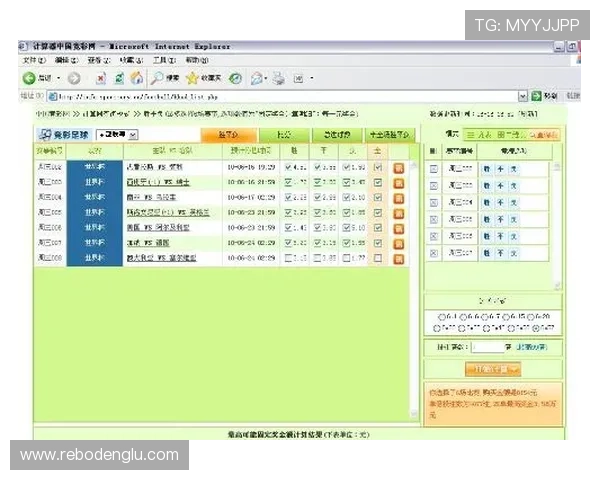
Task: Delete the second selected match in the right panel
Action: [434, 186]
